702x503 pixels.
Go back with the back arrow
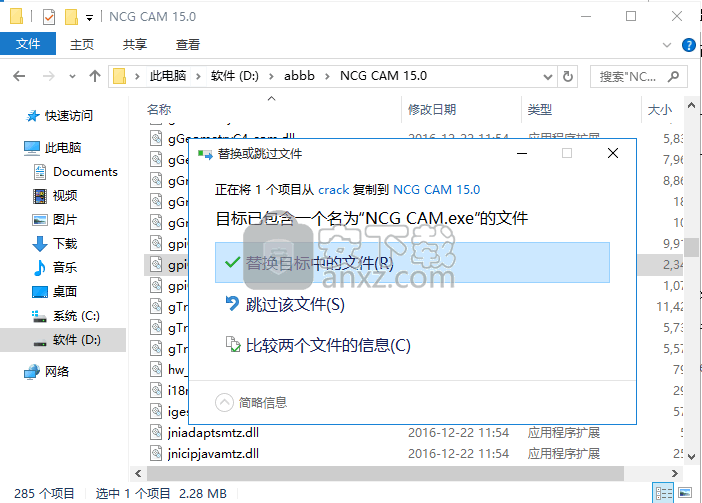(19, 76)
